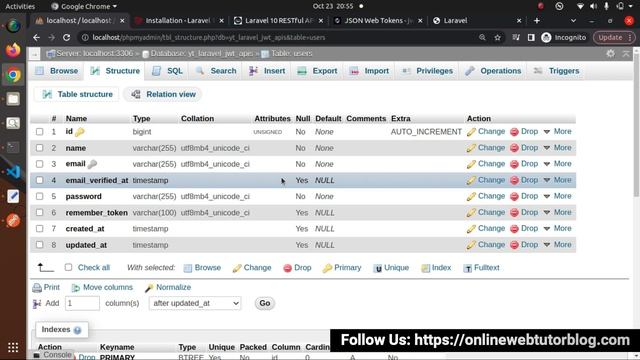Viewport: 640px width, 360px height.
Task: Click the Move columns icon
Action: click(76, 288)
